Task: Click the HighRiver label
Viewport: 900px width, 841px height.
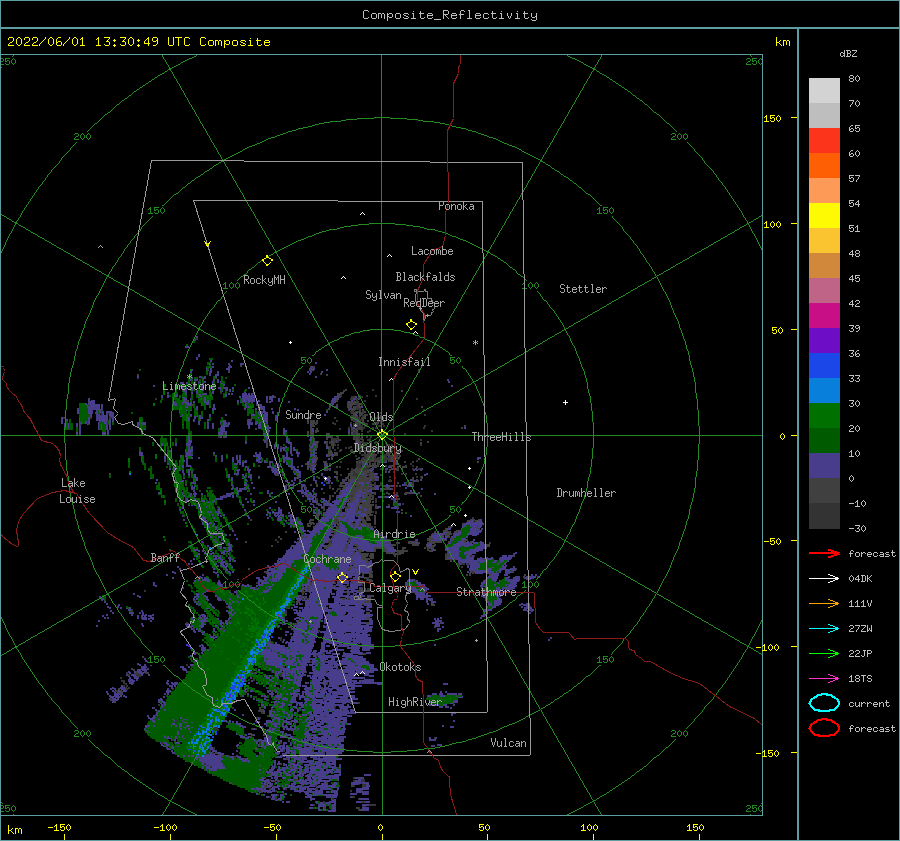Action: click(414, 702)
